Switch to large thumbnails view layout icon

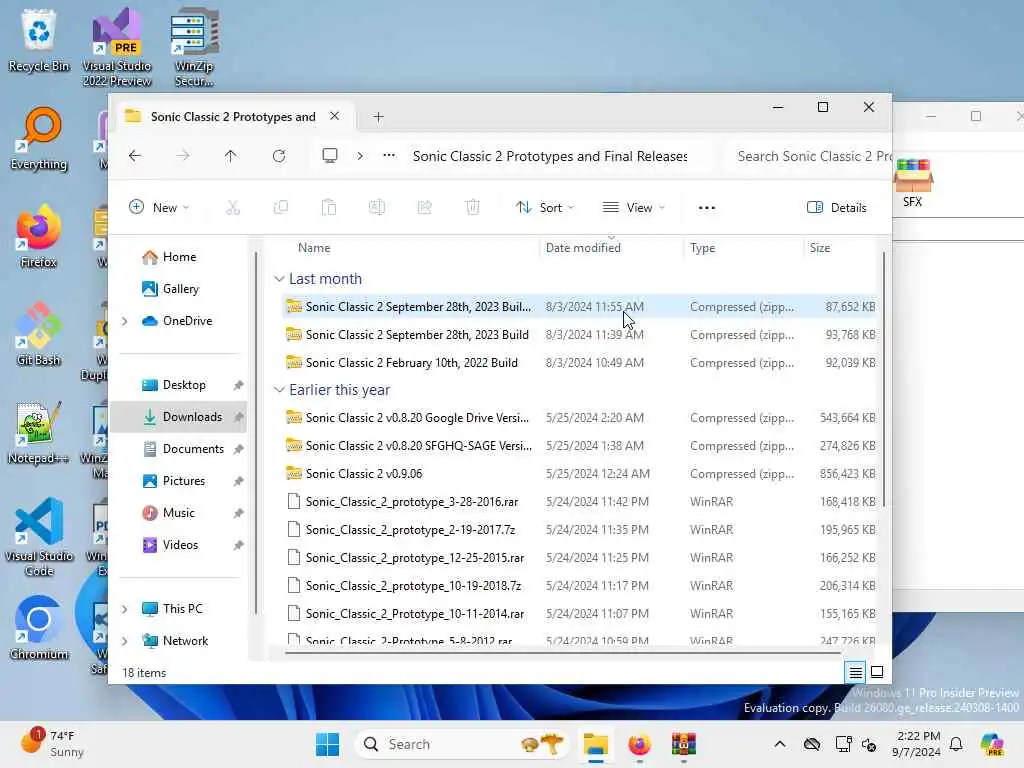coord(877,672)
